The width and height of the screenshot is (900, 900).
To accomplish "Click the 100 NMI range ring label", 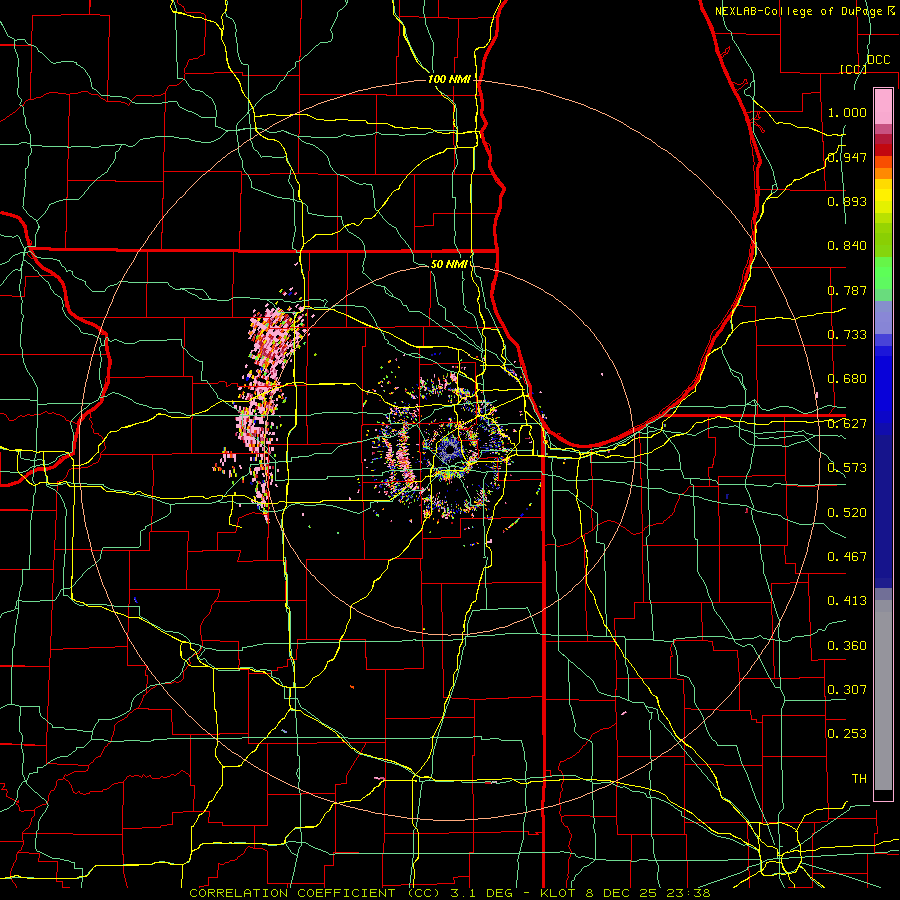I will pyautogui.click(x=449, y=79).
